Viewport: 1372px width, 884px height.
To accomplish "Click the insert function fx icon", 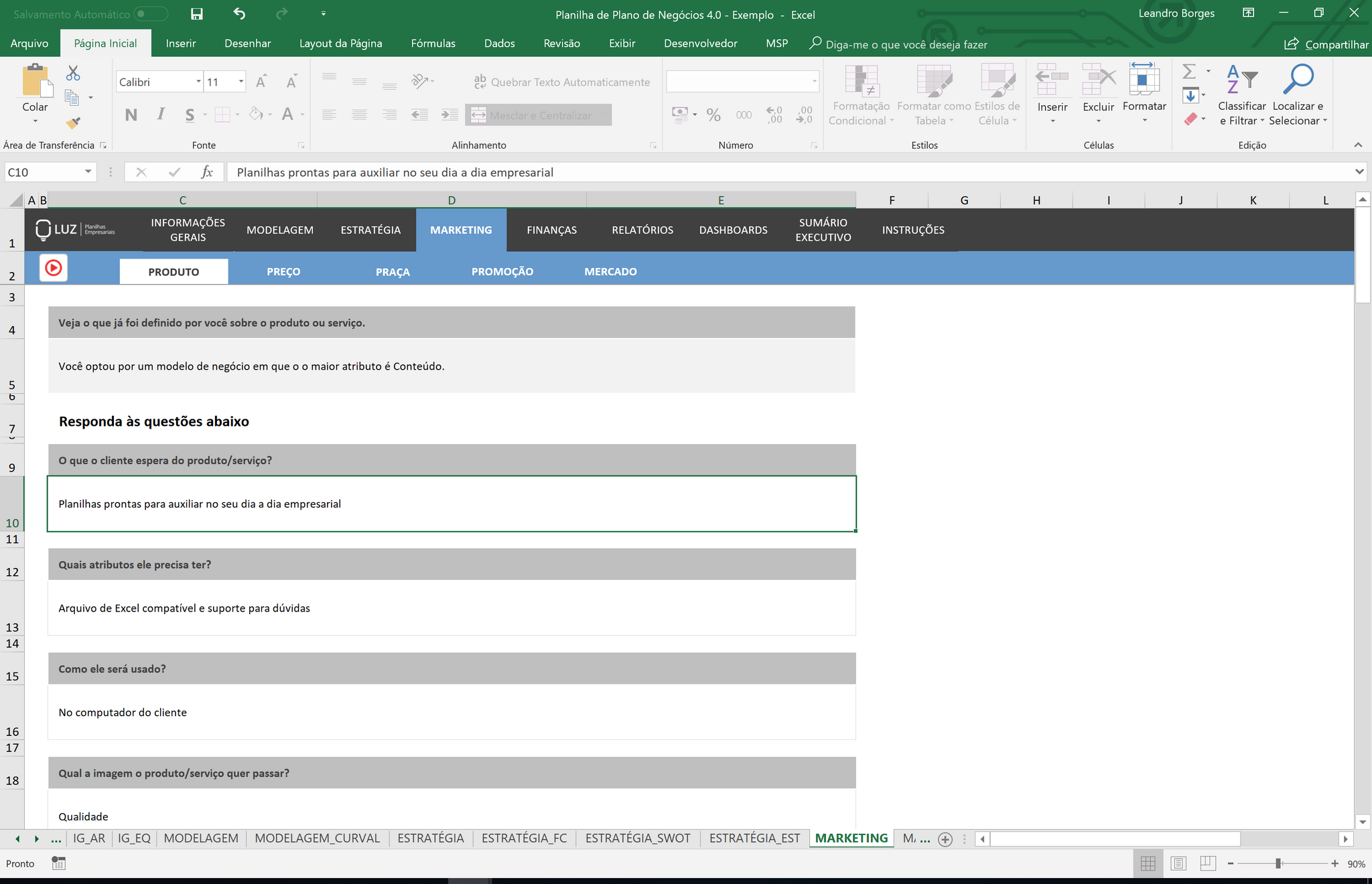I will (x=207, y=172).
